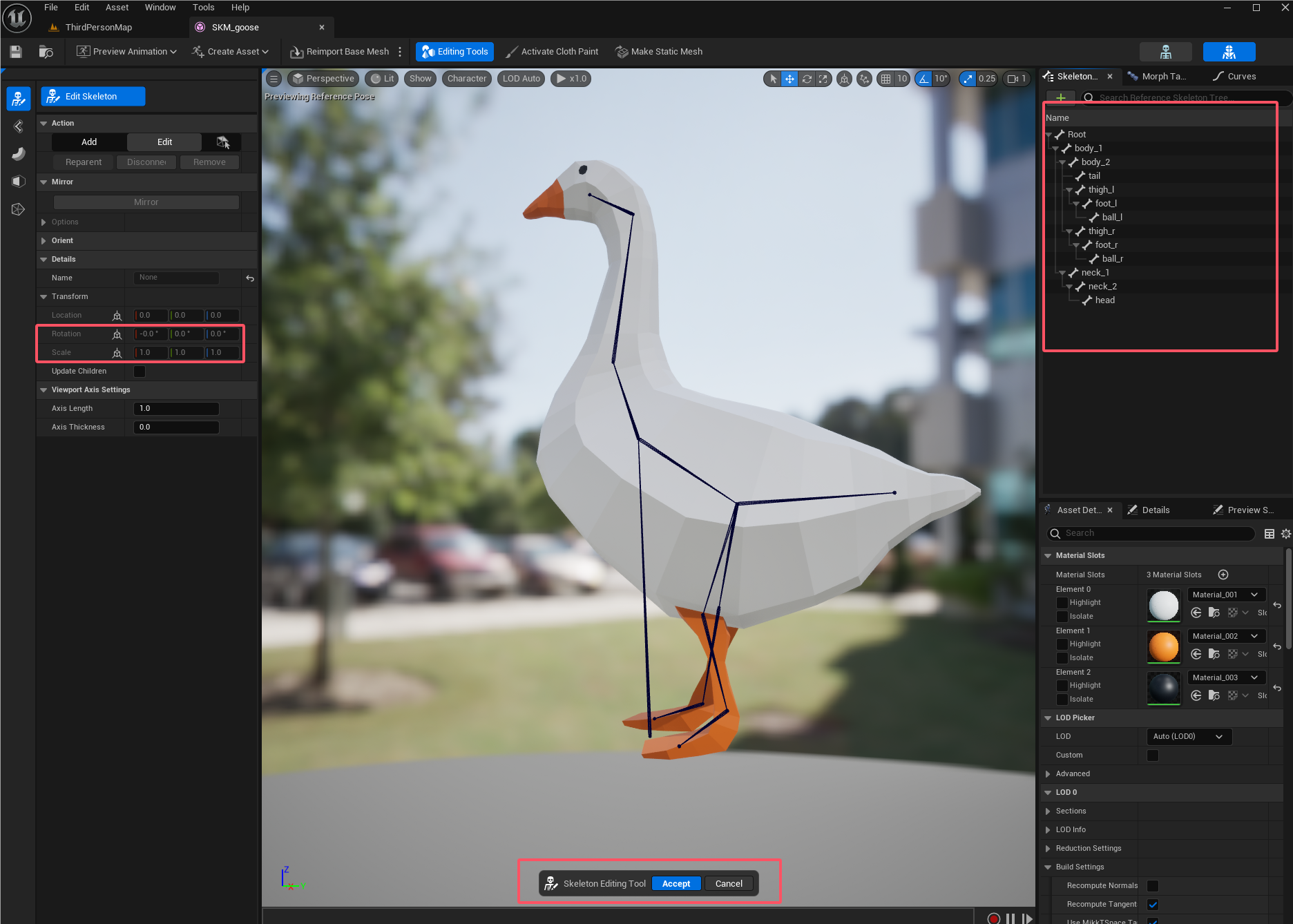The image size is (1293, 924).
Task: Activate the Rotate tool in viewport toolbar
Action: [x=806, y=79]
